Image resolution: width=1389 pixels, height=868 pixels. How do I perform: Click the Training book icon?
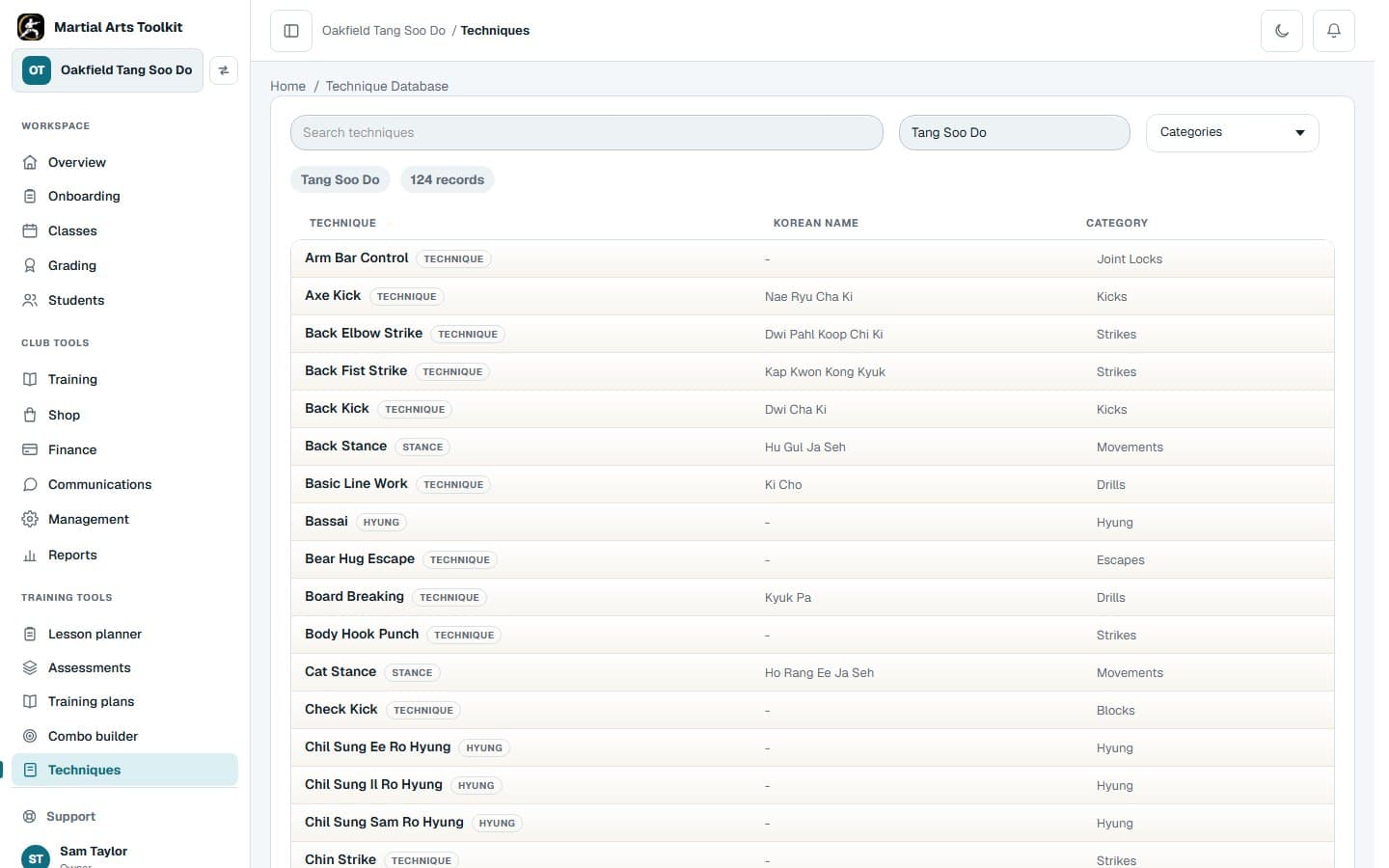(x=30, y=379)
